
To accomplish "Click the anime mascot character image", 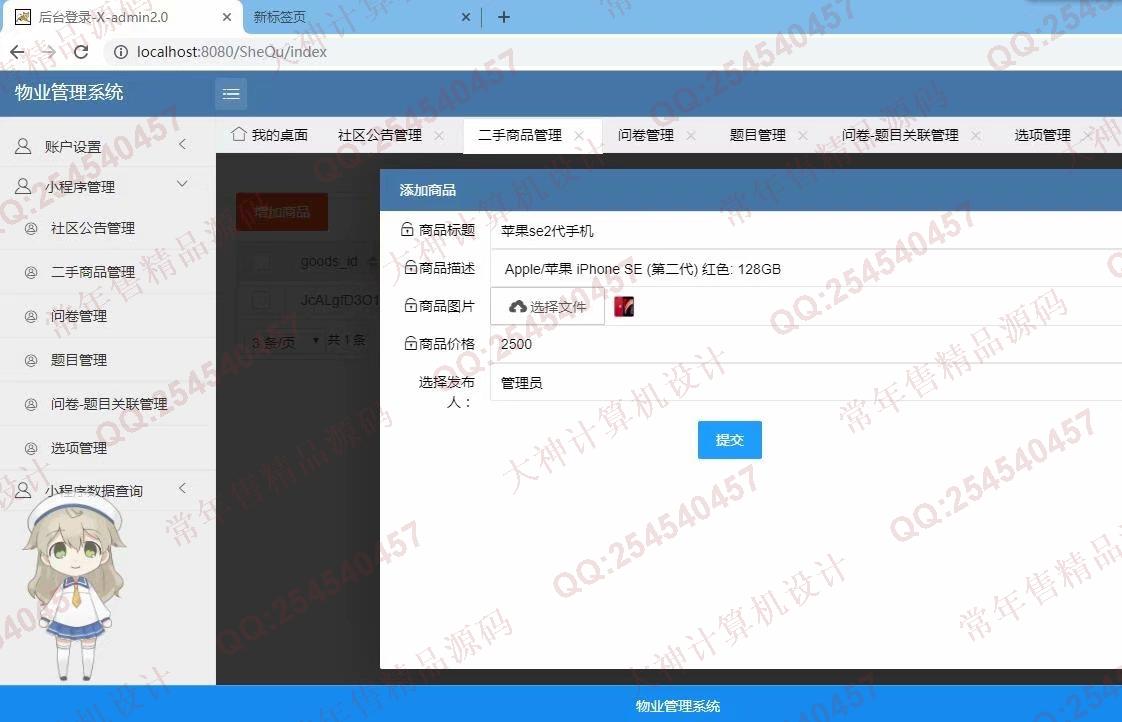I will click(x=72, y=587).
